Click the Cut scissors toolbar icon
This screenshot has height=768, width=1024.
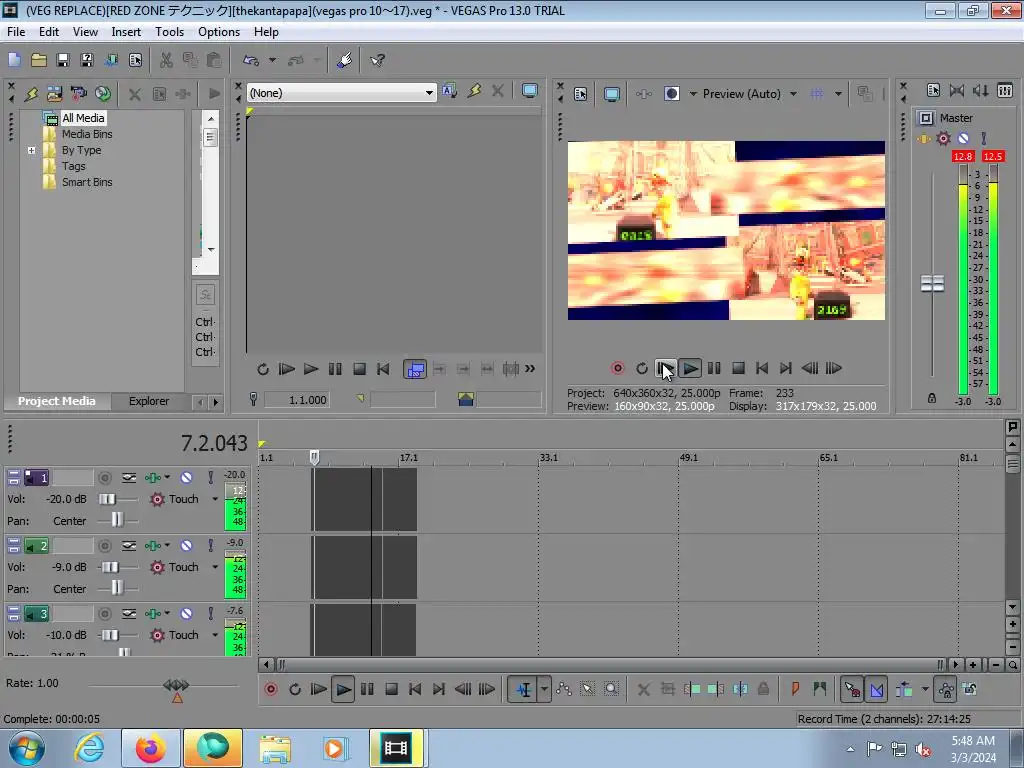[x=167, y=60]
